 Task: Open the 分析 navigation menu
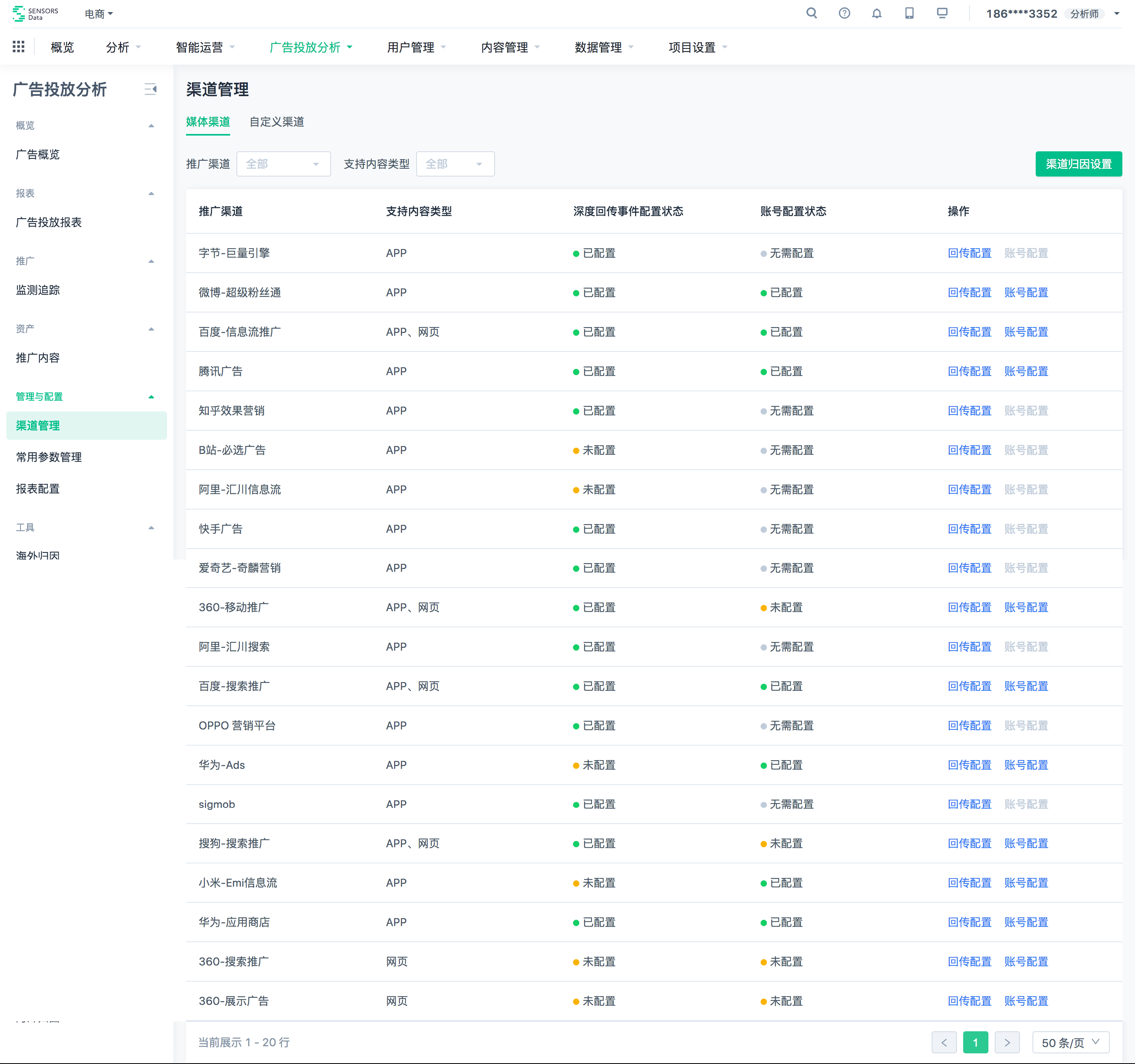point(123,47)
